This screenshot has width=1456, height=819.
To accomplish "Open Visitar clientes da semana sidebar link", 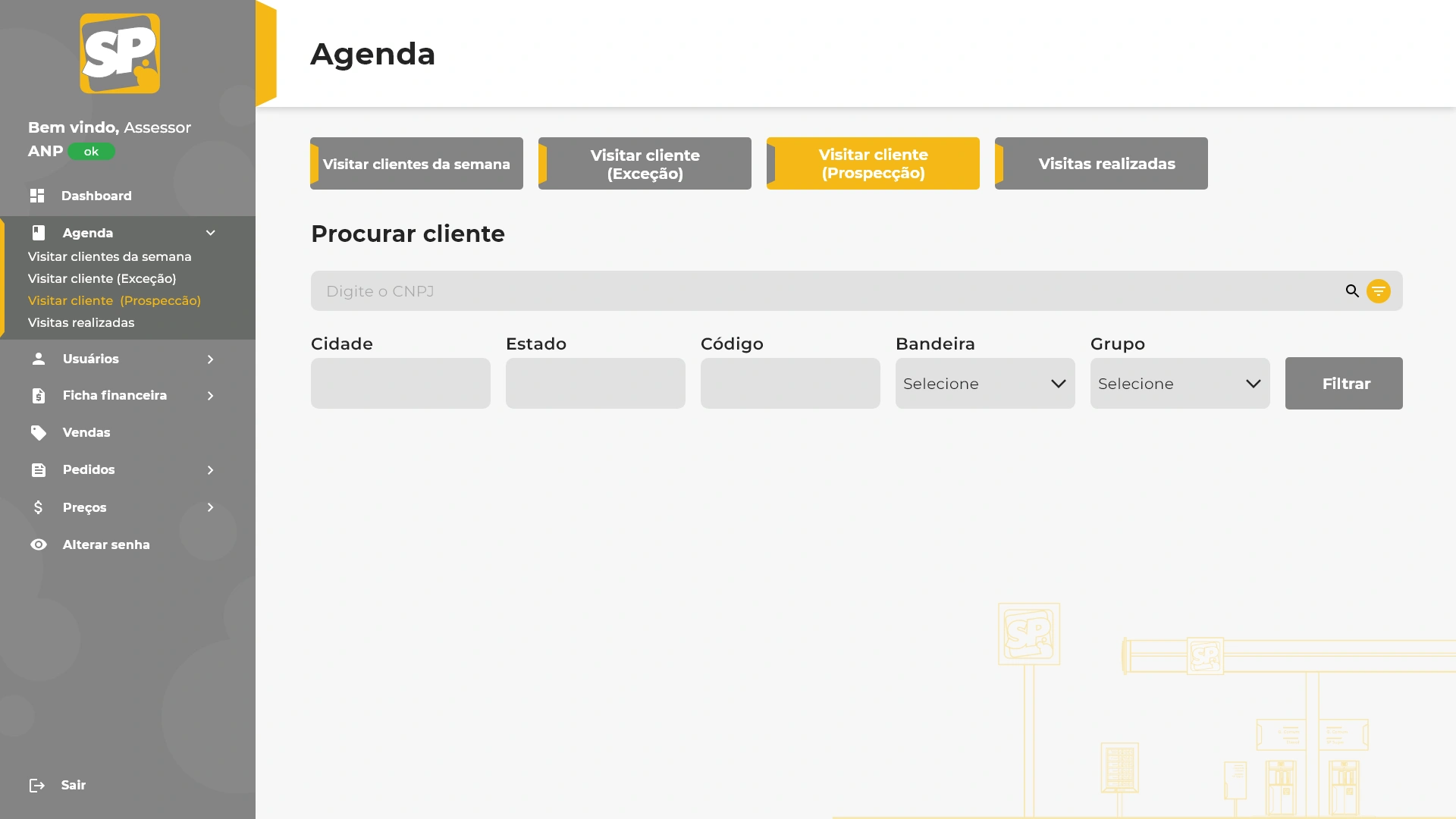I will (110, 256).
